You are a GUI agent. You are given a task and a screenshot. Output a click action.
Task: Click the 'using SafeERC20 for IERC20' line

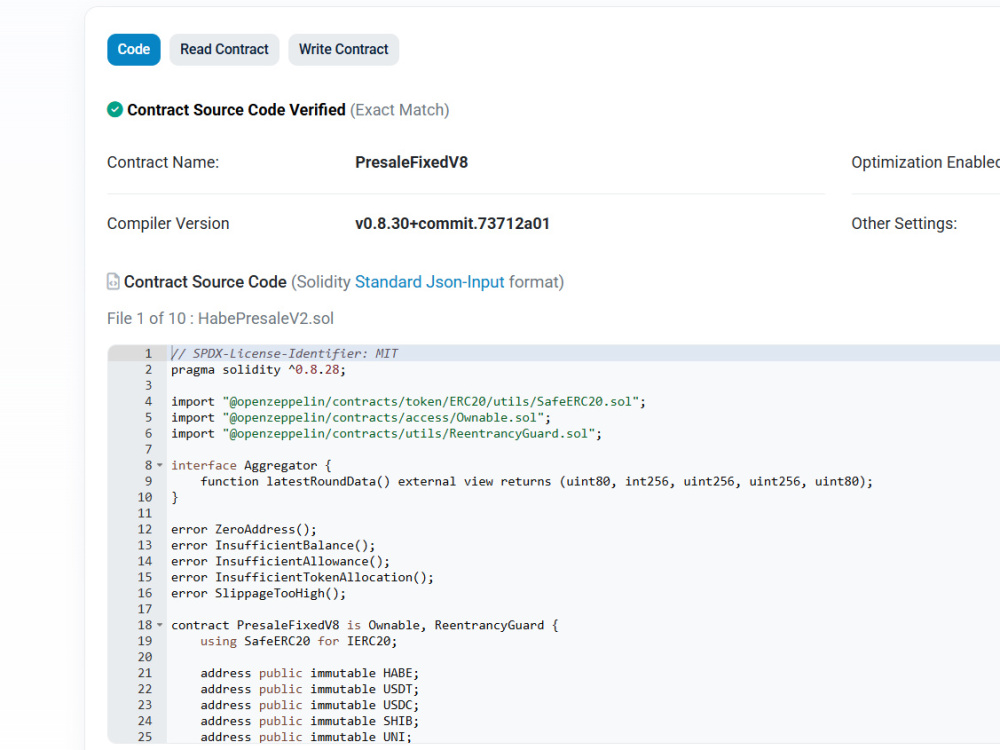[298, 642]
